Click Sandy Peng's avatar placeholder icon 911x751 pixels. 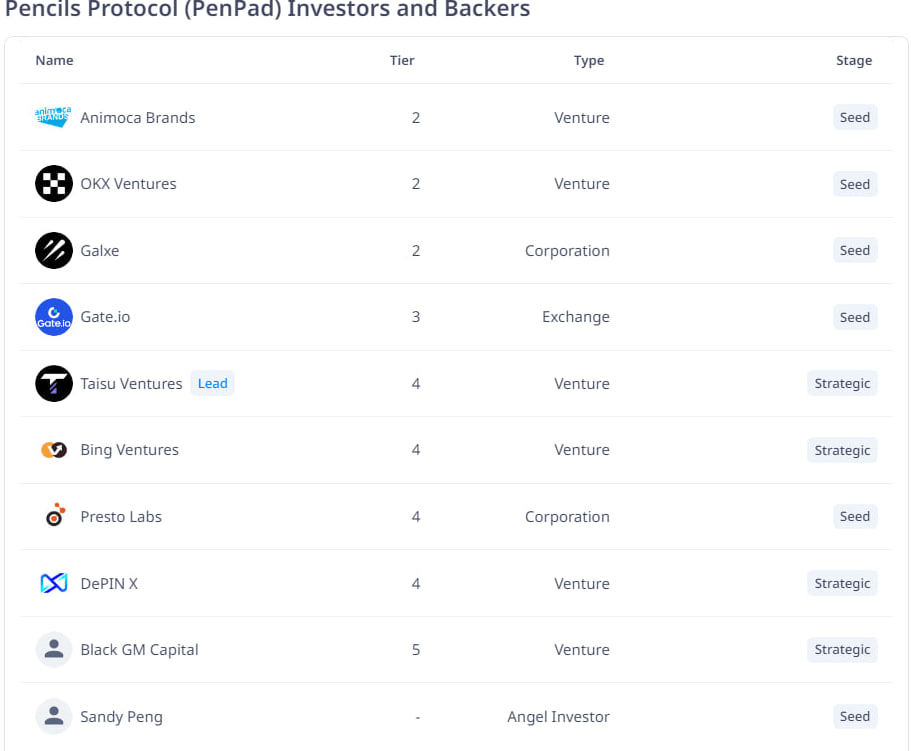click(x=53, y=716)
